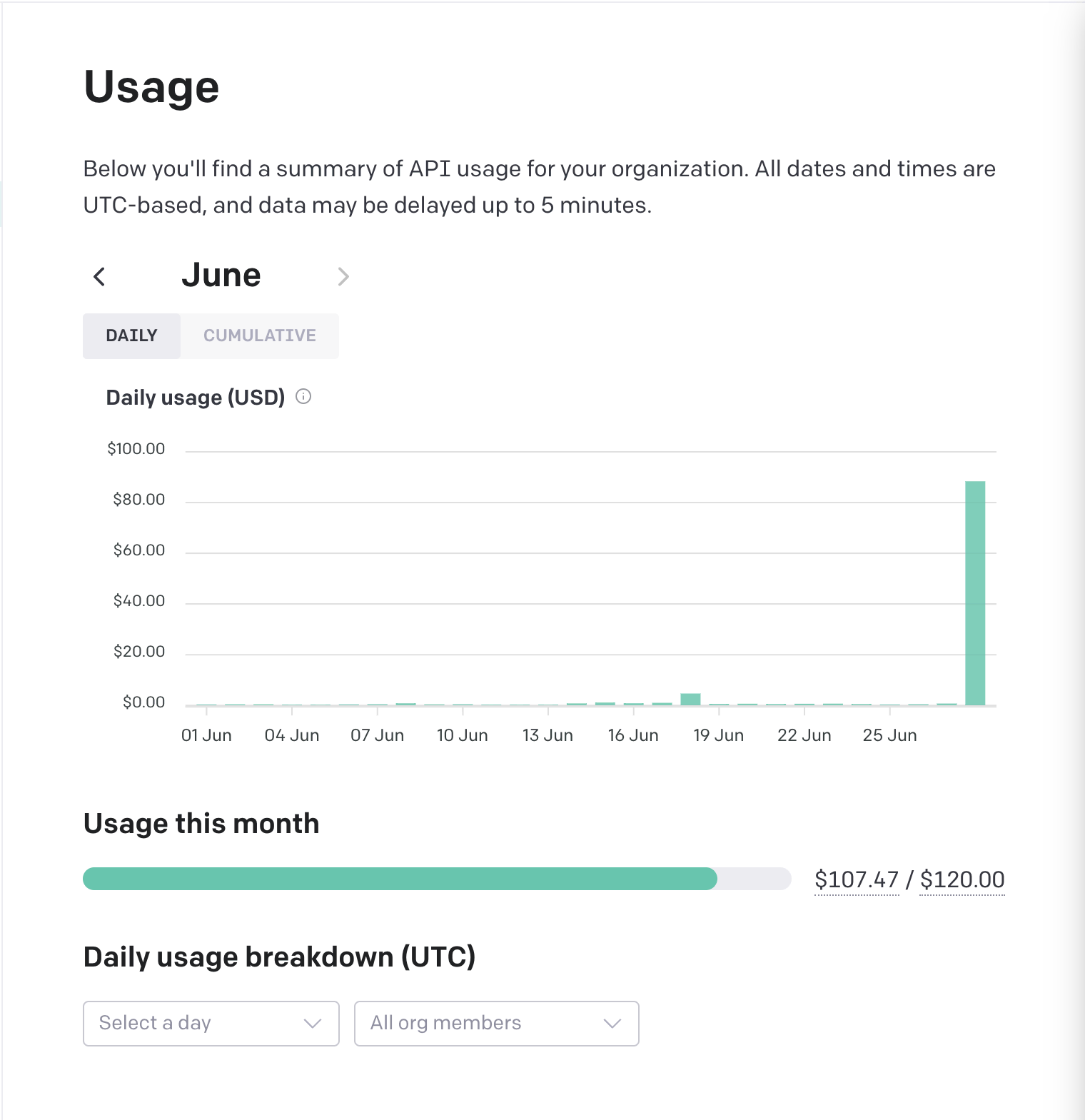This screenshot has height=1120, width=1085.
Task: Click the tallest bar in the daily chart
Action: [x=975, y=592]
